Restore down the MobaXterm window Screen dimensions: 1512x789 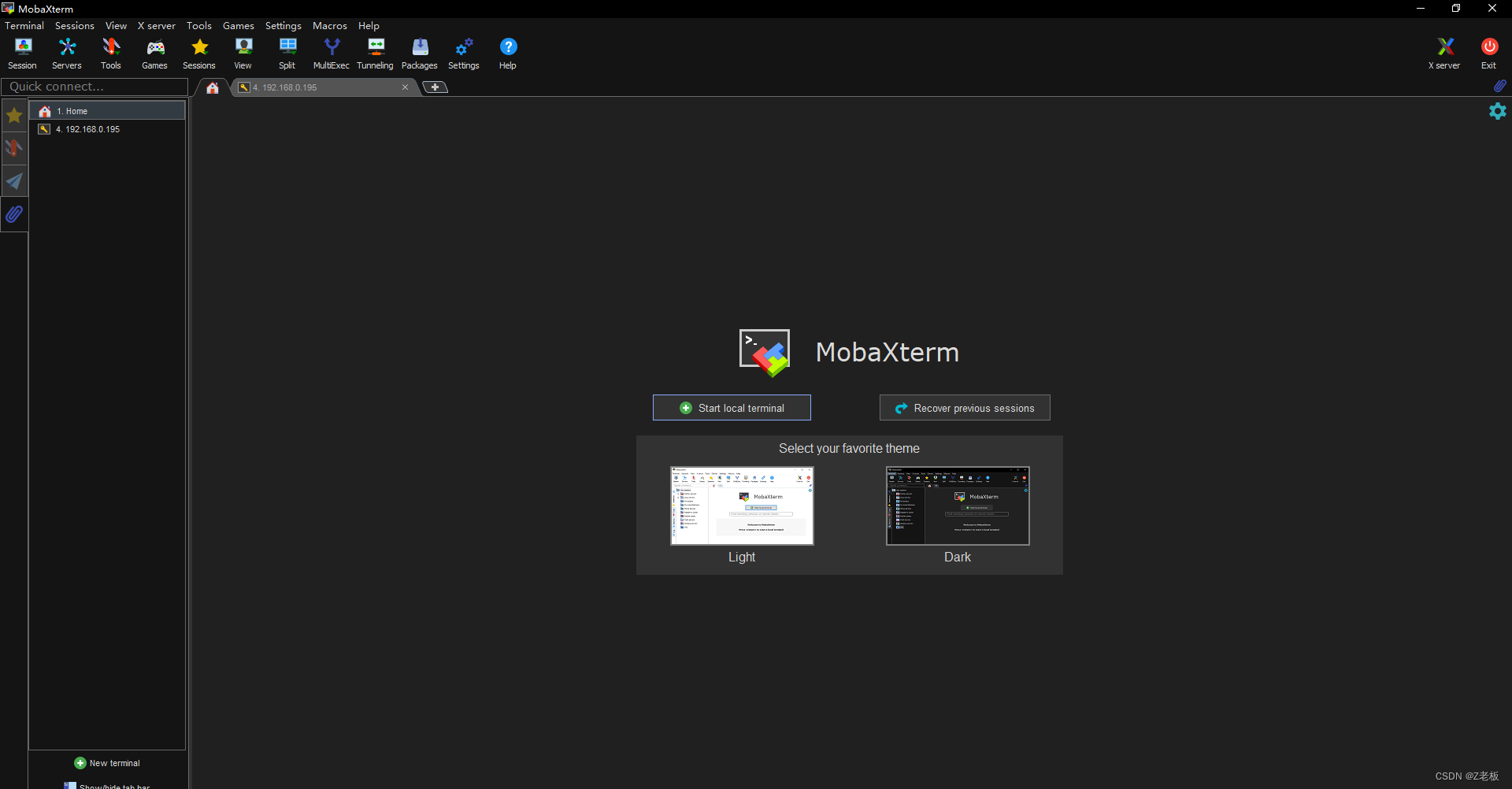1456,9
